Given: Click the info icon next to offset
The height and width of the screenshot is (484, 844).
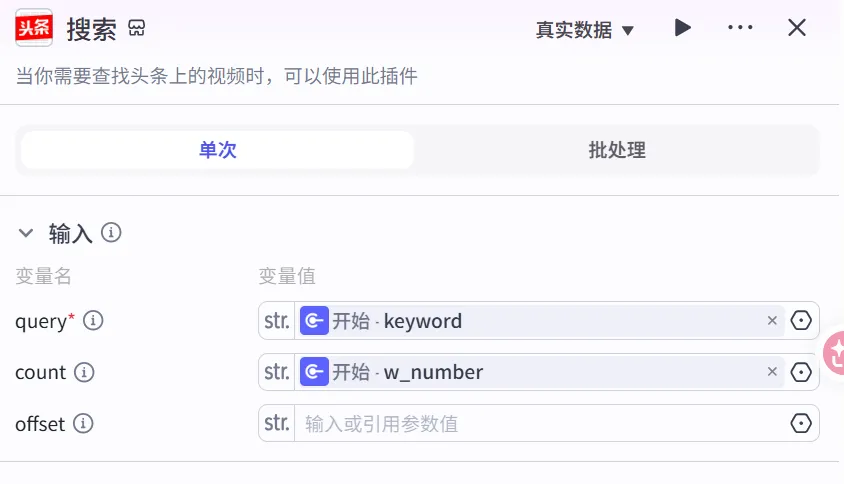Looking at the screenshot, I should [x=83, y=424].
